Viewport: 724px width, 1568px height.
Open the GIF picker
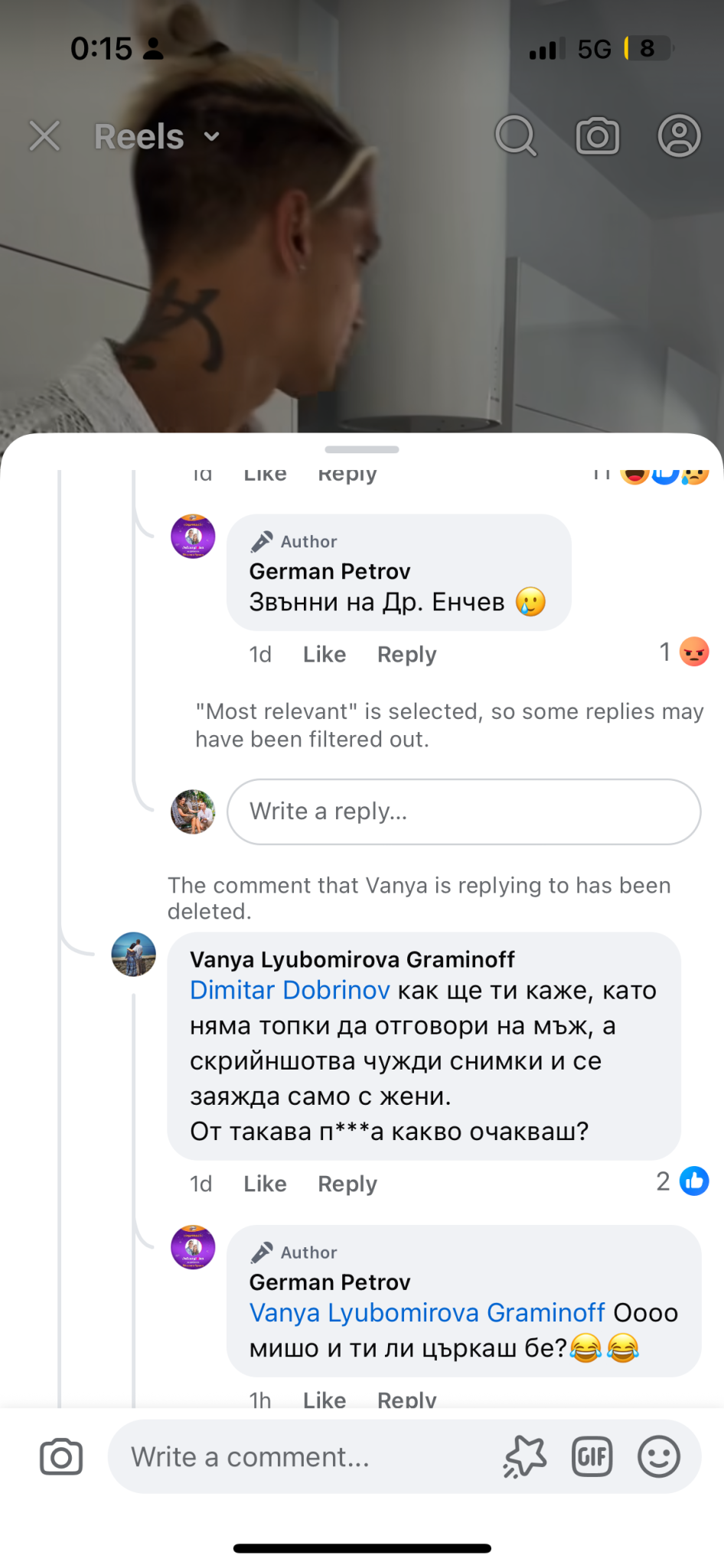592,1457
